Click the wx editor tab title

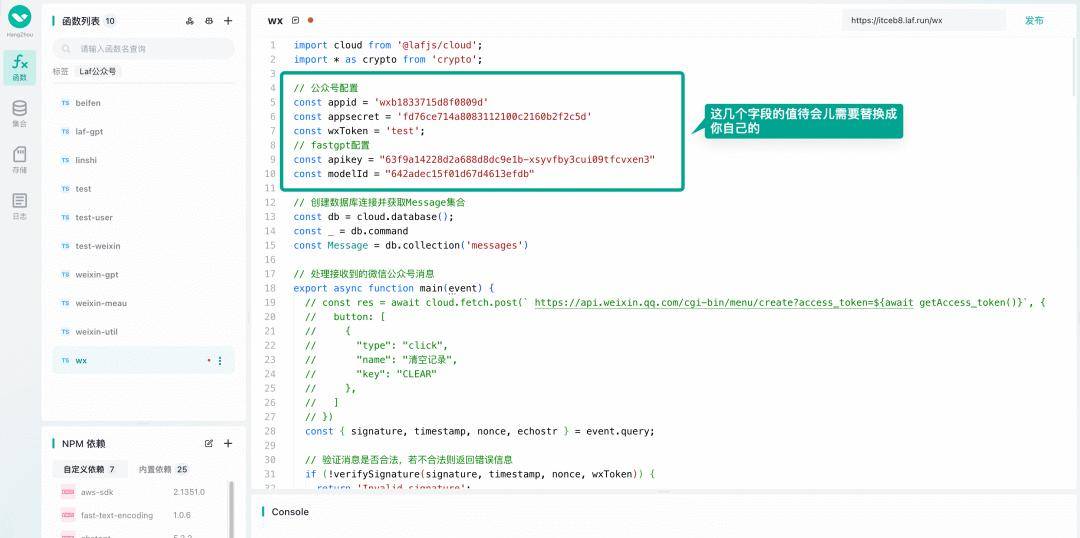click(275, 21)
